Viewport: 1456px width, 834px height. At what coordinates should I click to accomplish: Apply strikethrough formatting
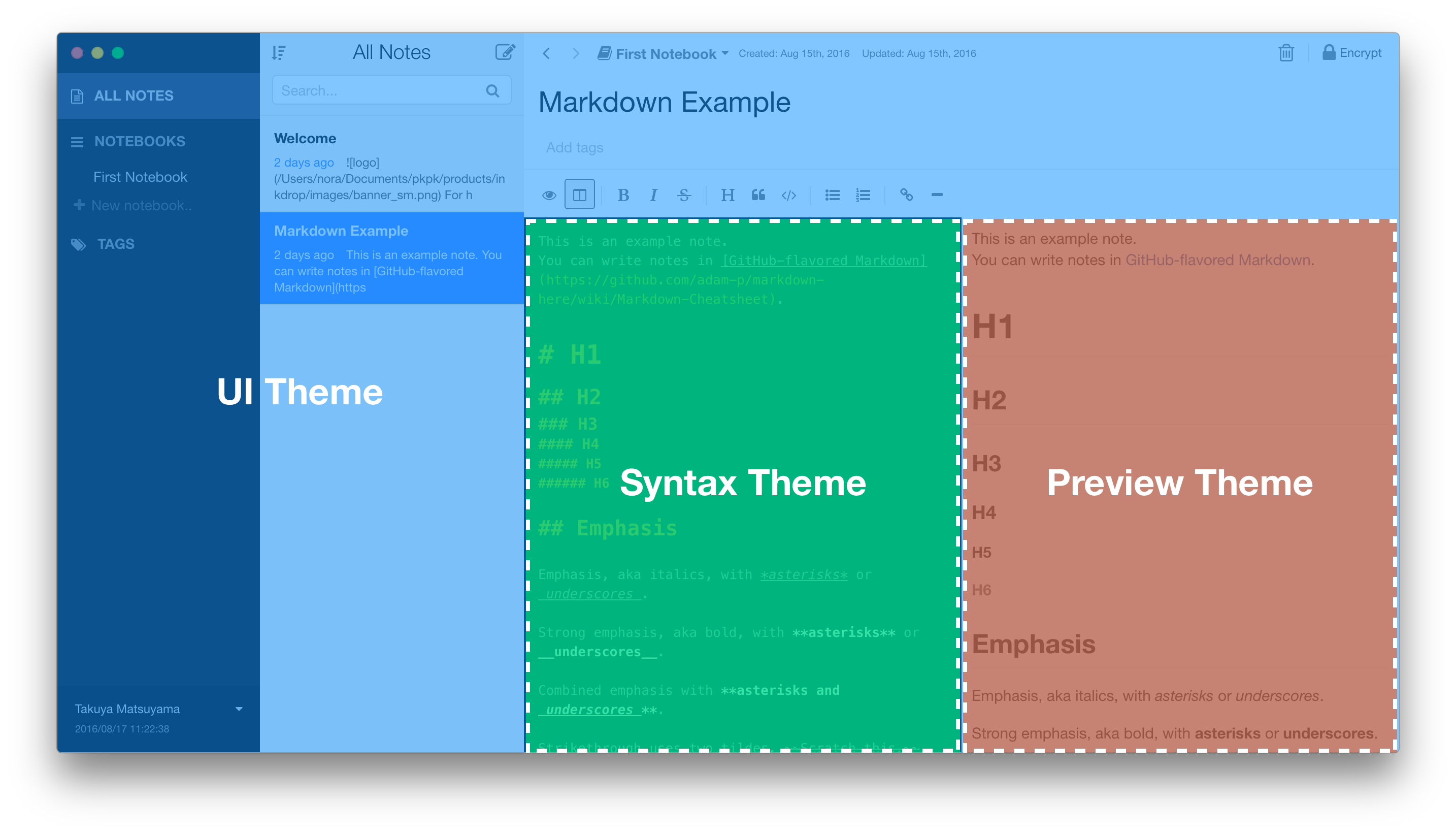(685, 195)
